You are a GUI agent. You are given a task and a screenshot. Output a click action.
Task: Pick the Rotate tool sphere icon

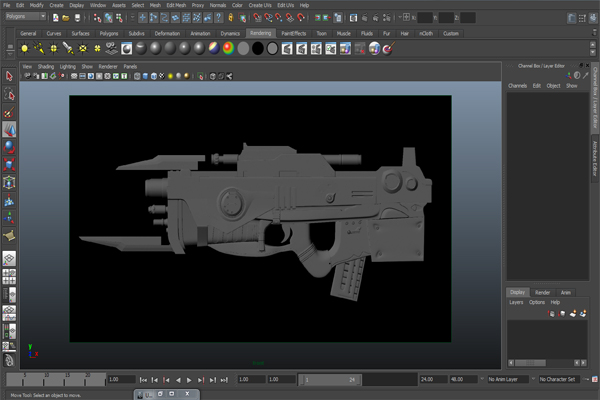click(9, 147)
